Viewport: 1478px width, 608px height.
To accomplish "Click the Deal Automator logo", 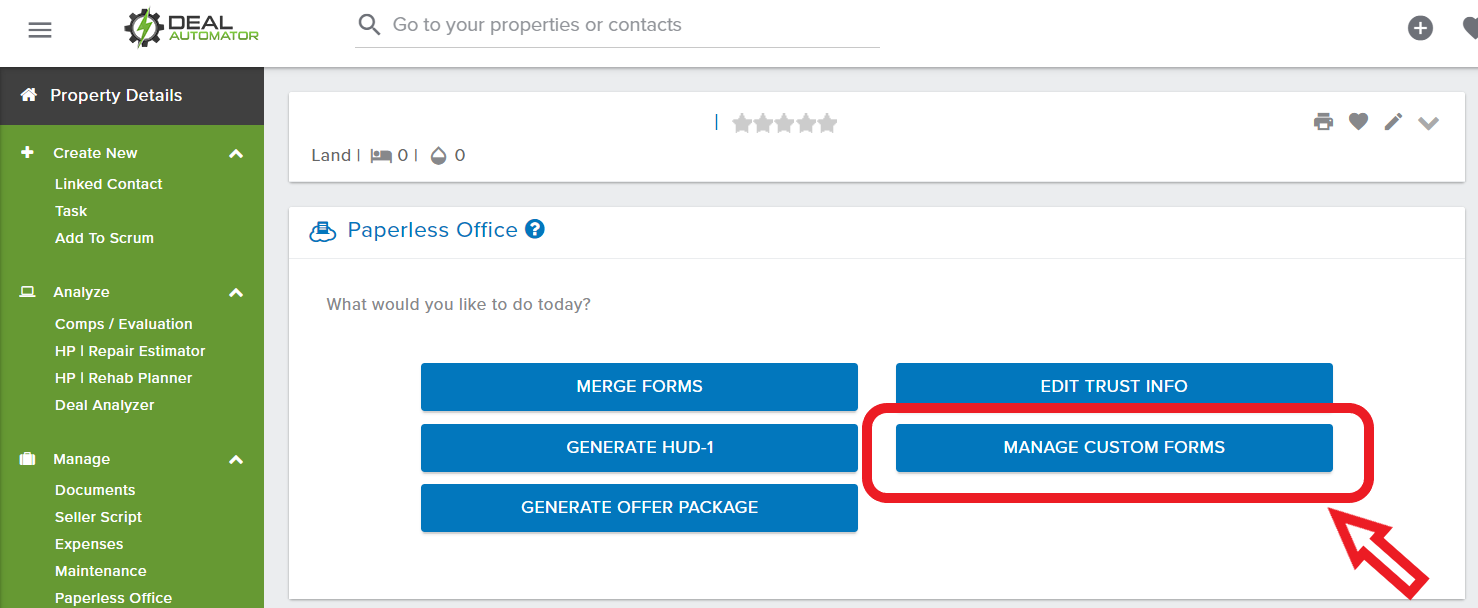I will 192,28.
